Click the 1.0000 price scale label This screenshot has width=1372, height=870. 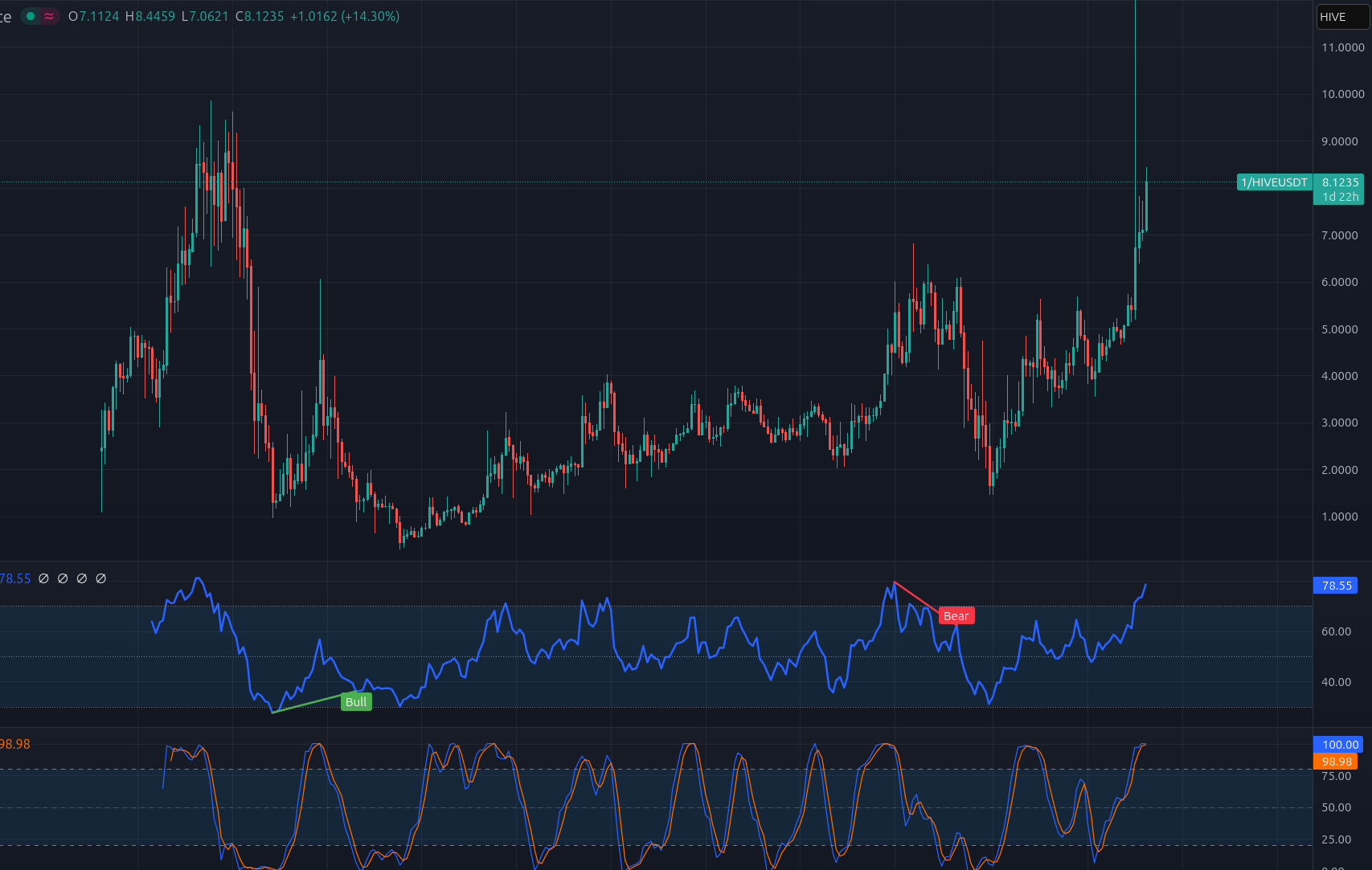coord(1340,517)
